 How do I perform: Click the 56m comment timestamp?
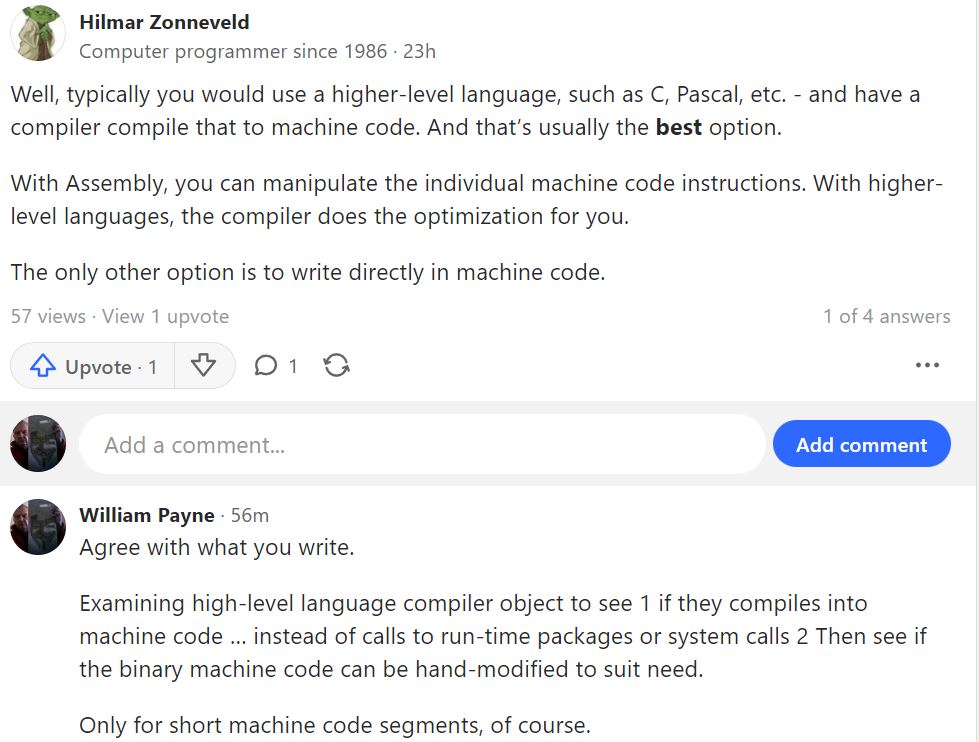(x=250, y=516)
